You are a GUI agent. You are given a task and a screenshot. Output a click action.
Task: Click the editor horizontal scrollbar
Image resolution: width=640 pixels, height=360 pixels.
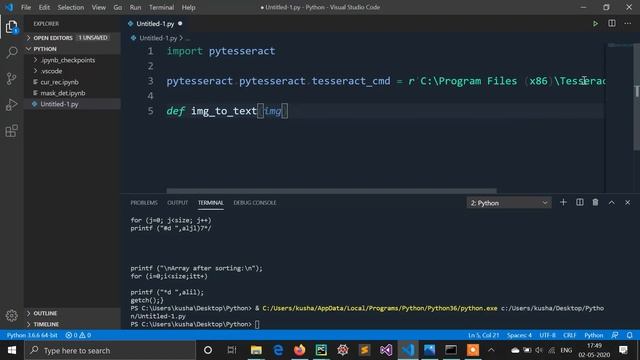(331, 191)
